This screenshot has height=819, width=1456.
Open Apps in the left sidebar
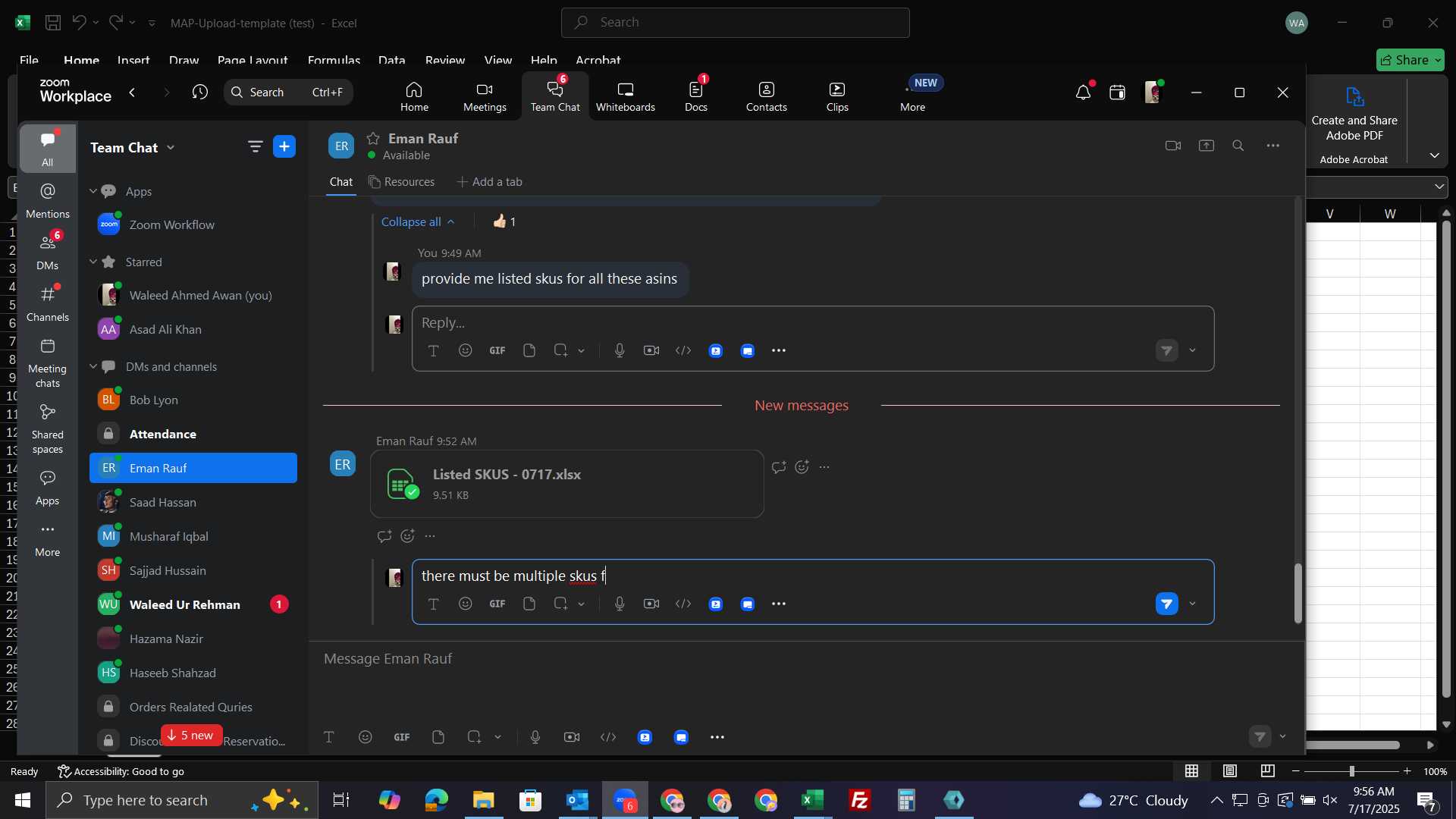click(48, 488)
